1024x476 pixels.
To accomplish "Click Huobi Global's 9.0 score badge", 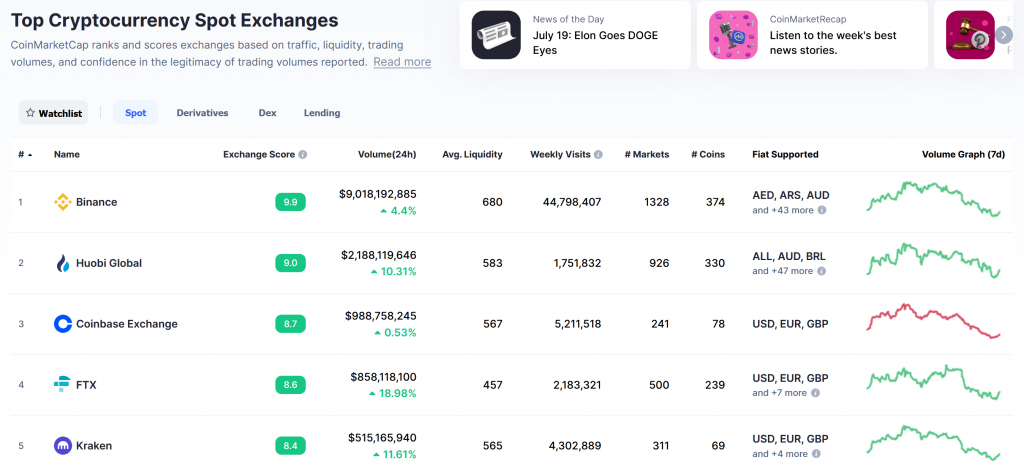I will coord(291,263).
